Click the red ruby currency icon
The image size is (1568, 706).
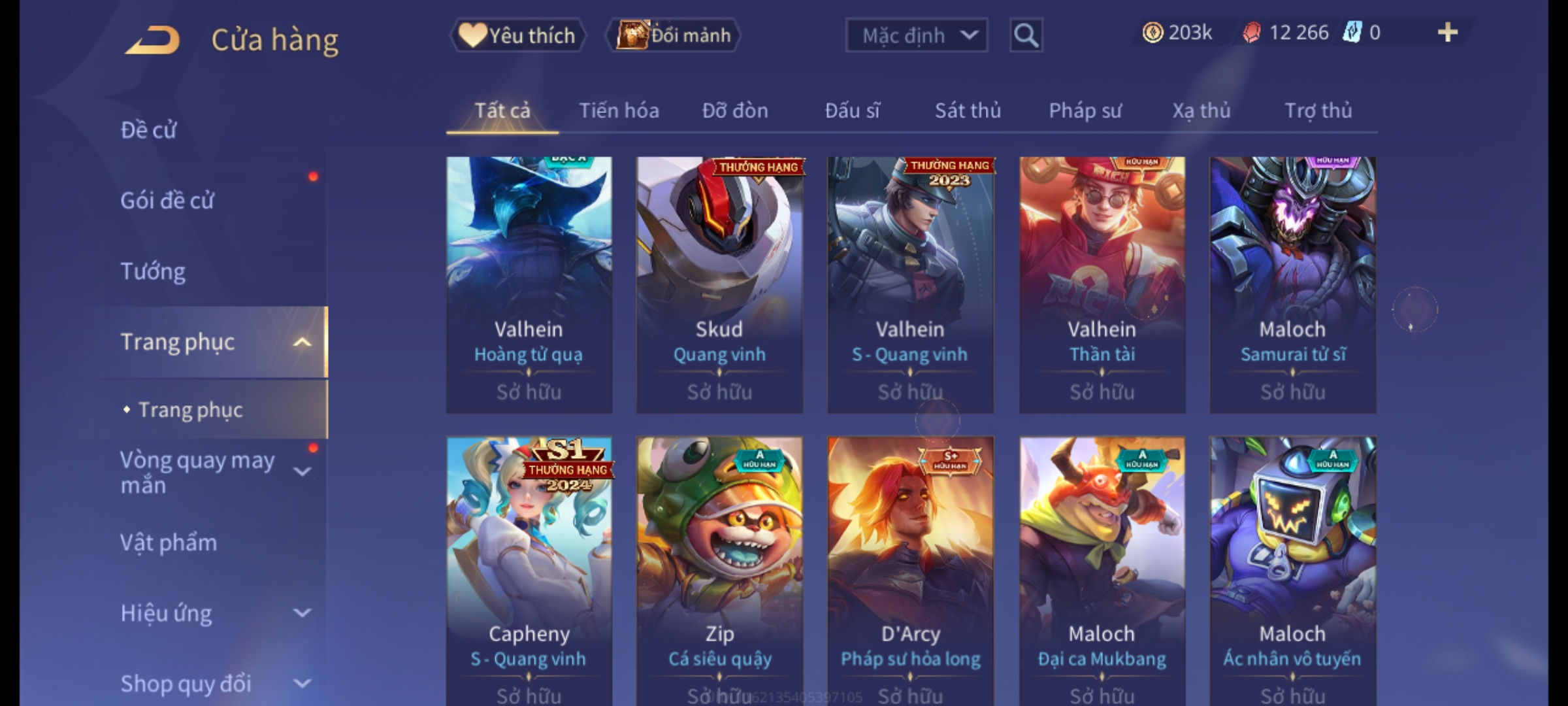click(1251, 32)
